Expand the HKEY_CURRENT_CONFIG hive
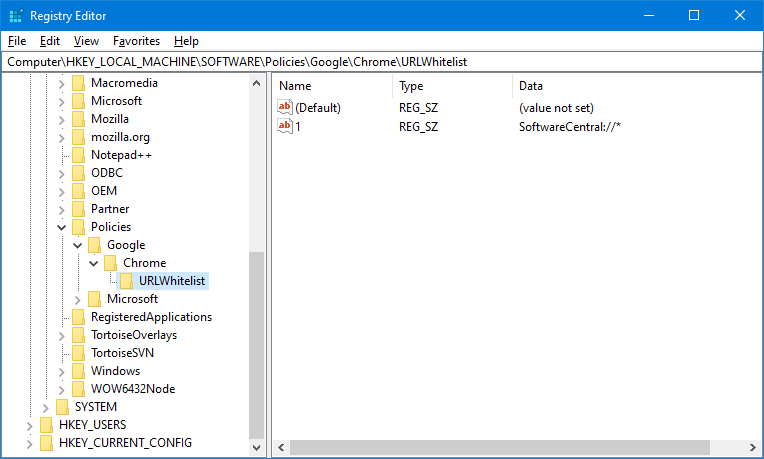Screen dimensions: 764x459 30,443
